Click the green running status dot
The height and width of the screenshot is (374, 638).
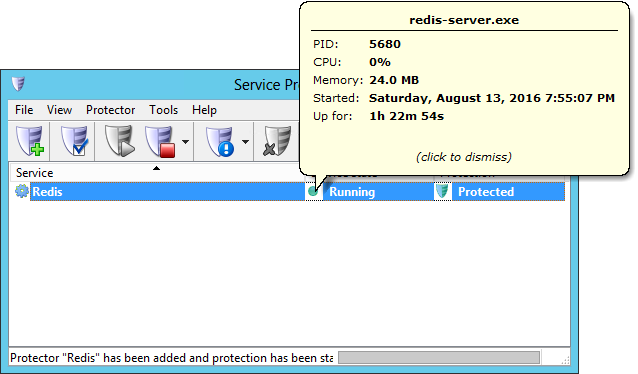(313, 191)
